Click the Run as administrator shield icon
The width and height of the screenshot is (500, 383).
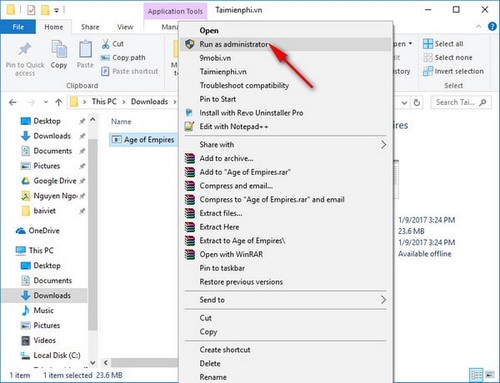point(190,44)
